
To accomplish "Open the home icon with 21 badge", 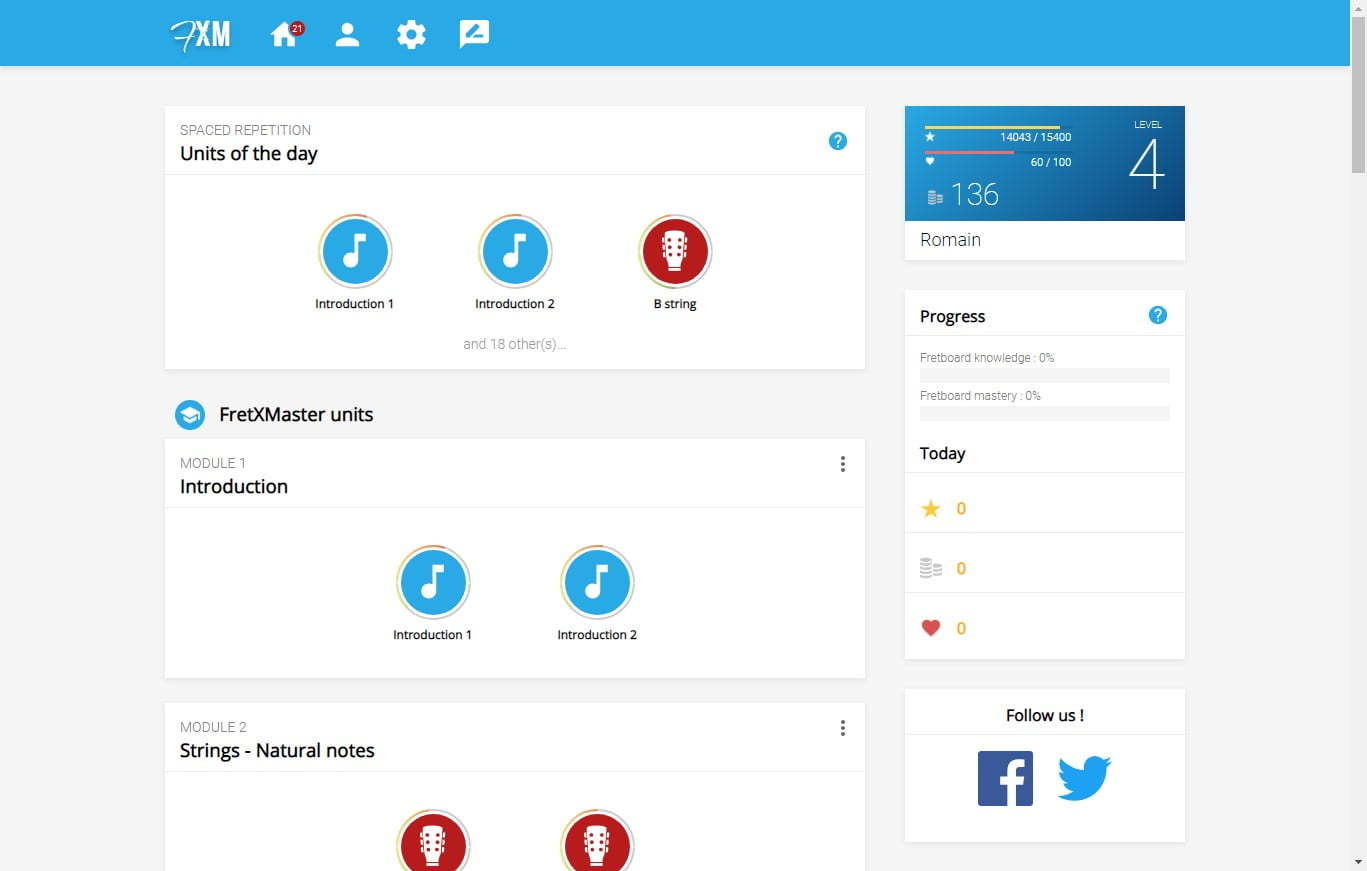I will [286, 35].
